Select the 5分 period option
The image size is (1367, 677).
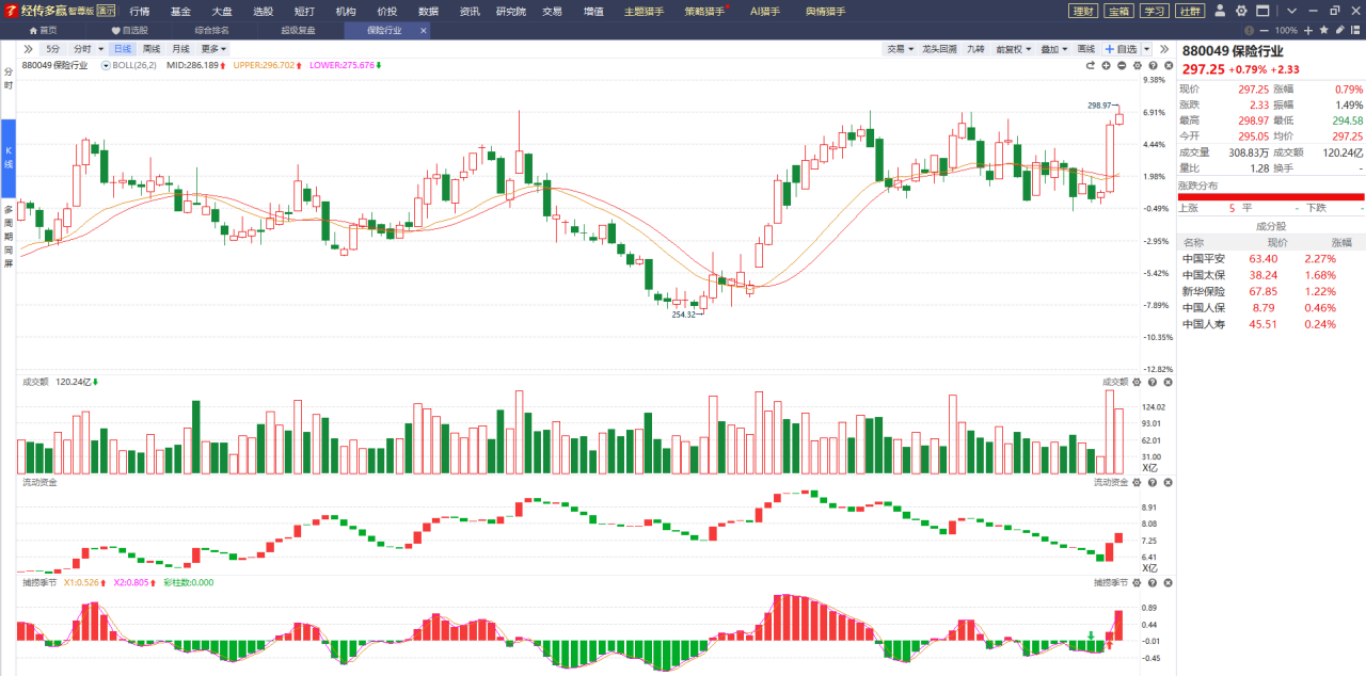pos(53,49)
